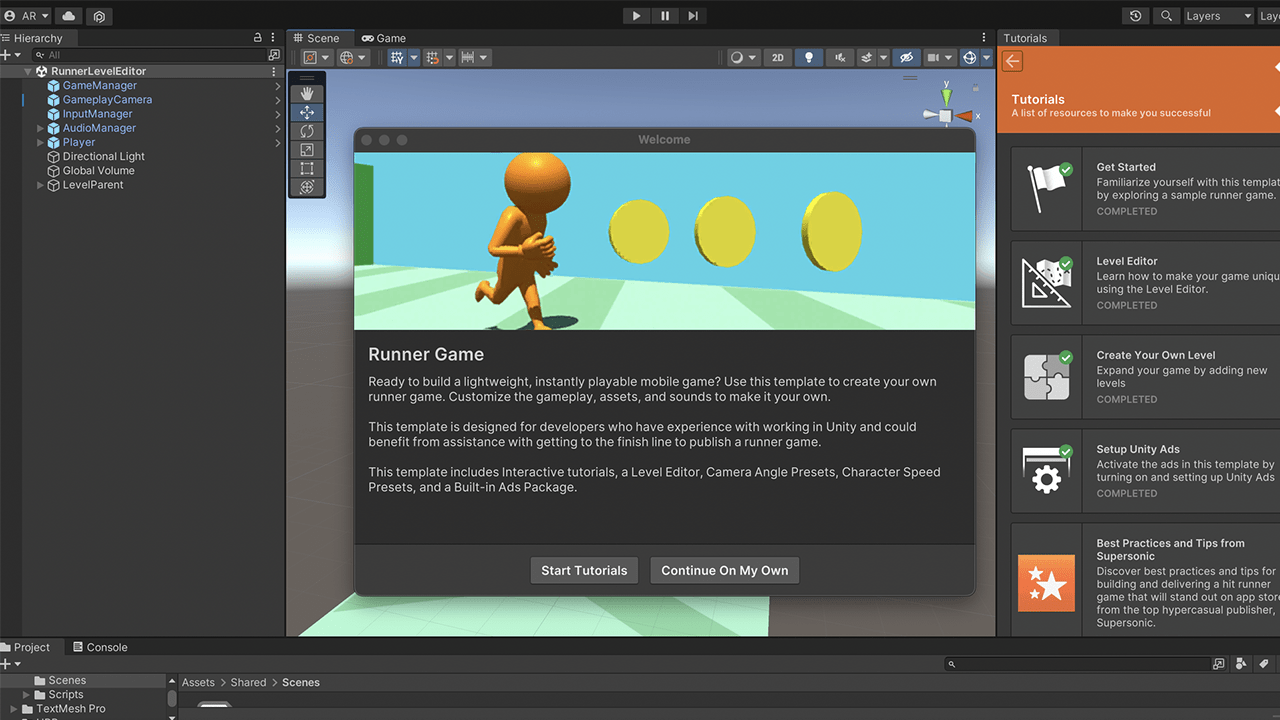Open the pivot/center tool handle dropdown
1280x720 pixels.
pos(316,58)
